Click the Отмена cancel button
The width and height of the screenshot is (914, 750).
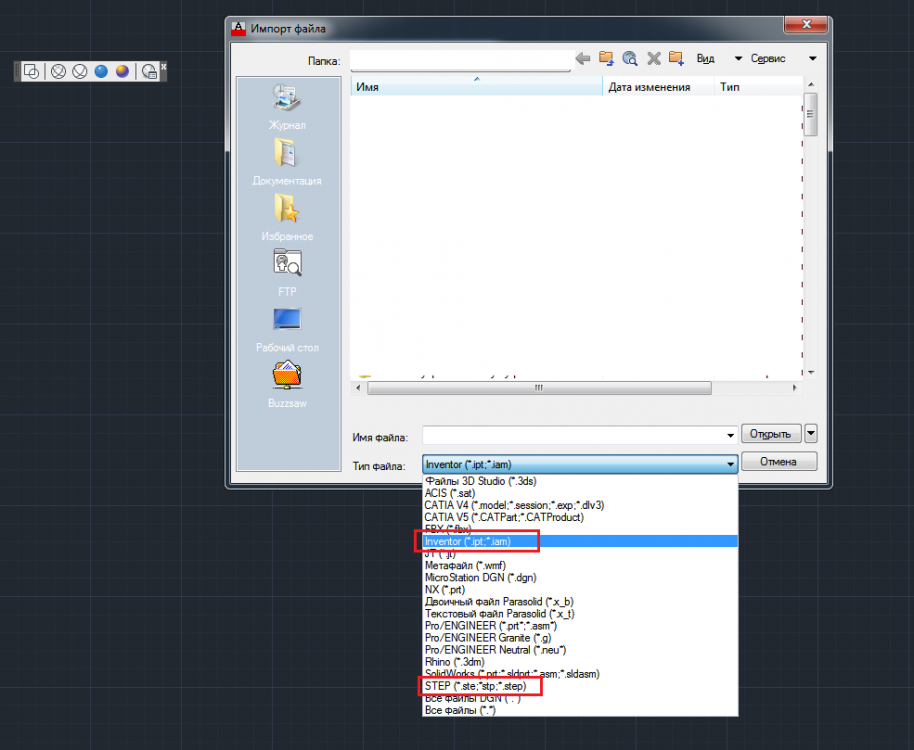[x=779, y=462]
